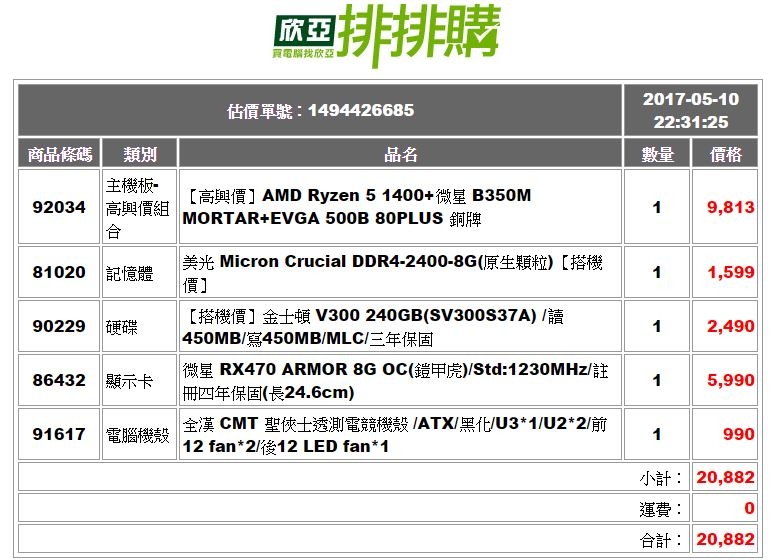778x560 pixels.
Task: Select barcode 91617
Action: [59, 435]
